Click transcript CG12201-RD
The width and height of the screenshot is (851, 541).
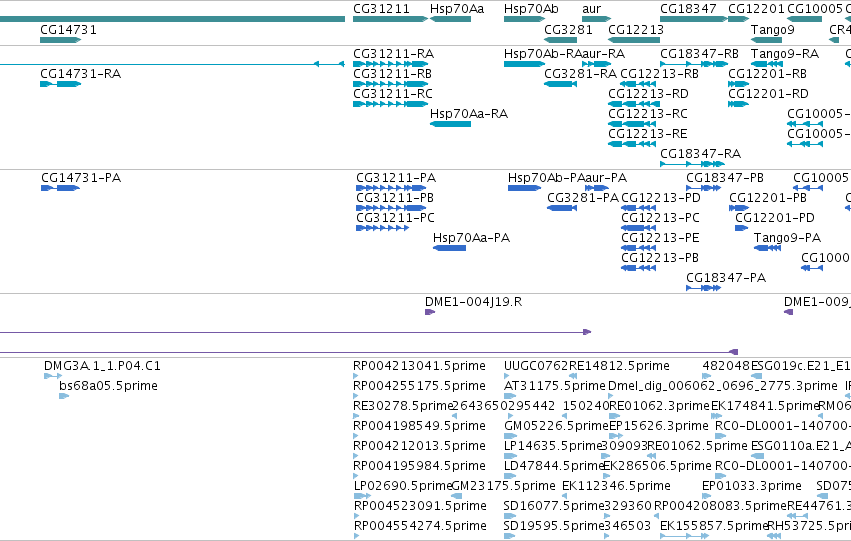click(x=739, y=104)
